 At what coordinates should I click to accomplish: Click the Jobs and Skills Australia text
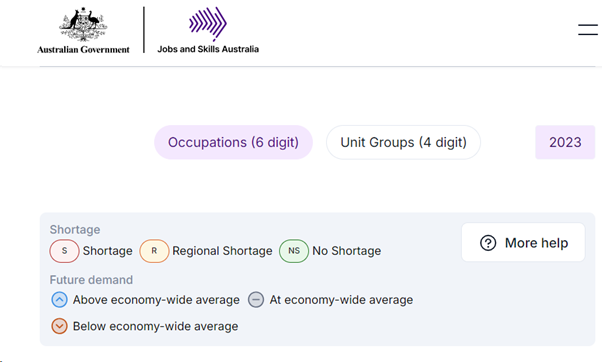pos(208,49)
